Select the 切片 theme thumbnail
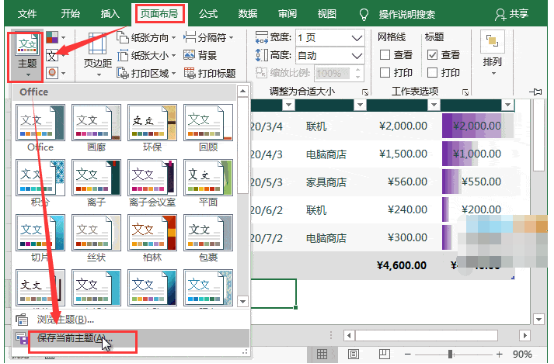 pyautogui.click(x=40, y=233)
